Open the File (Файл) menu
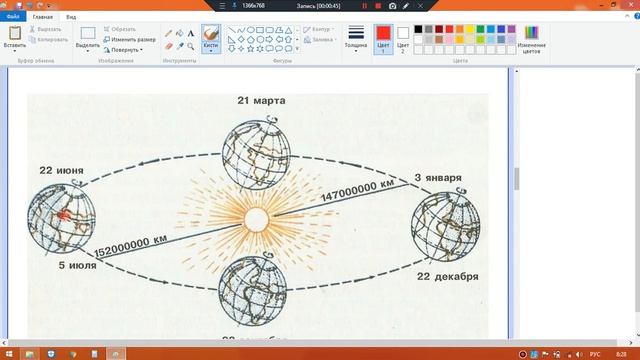This screenshot has width=640, height=360. click(x=13, y=16)
